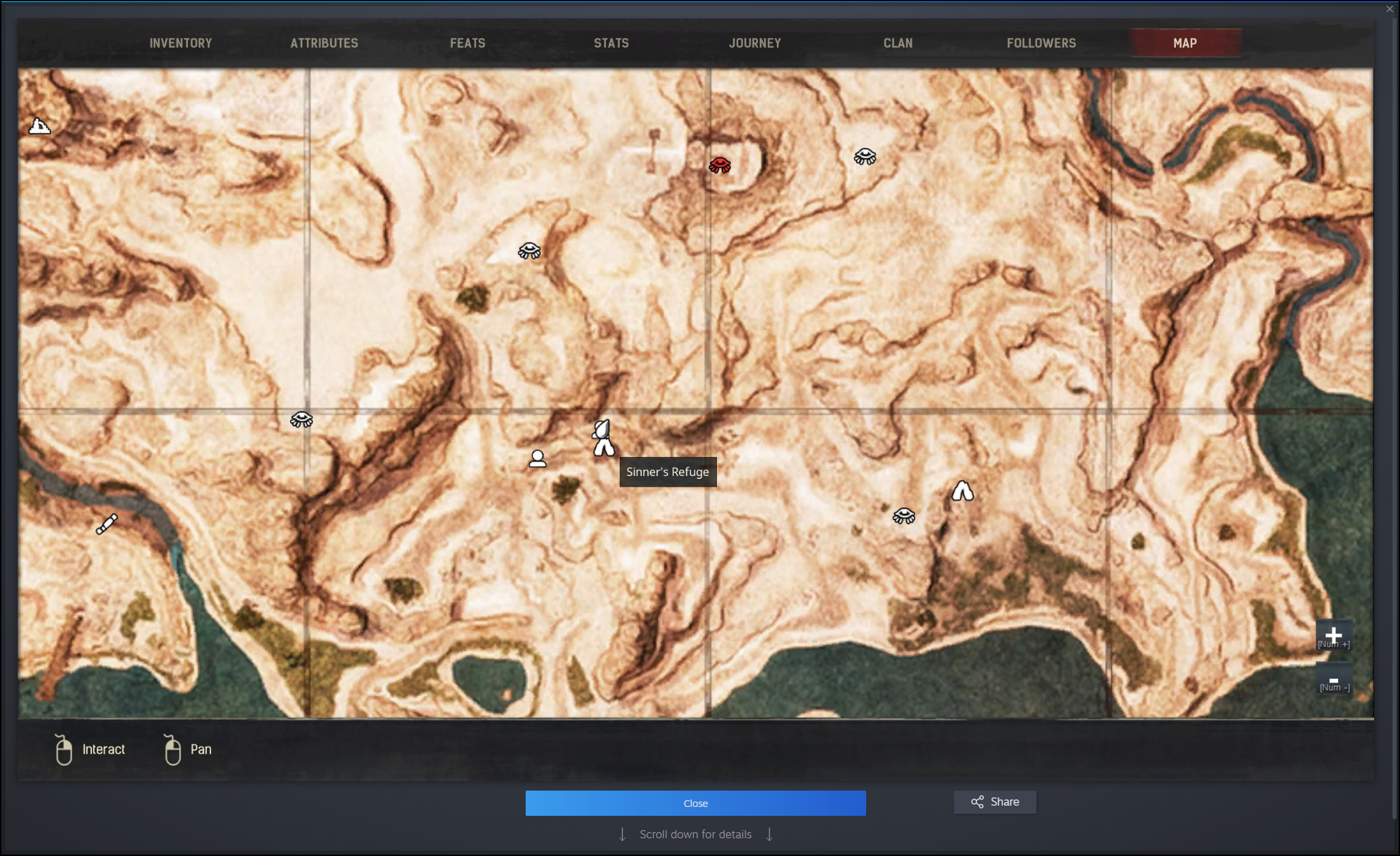
Task: Click the Interact mouse hint icon
Action: [63, 750]
